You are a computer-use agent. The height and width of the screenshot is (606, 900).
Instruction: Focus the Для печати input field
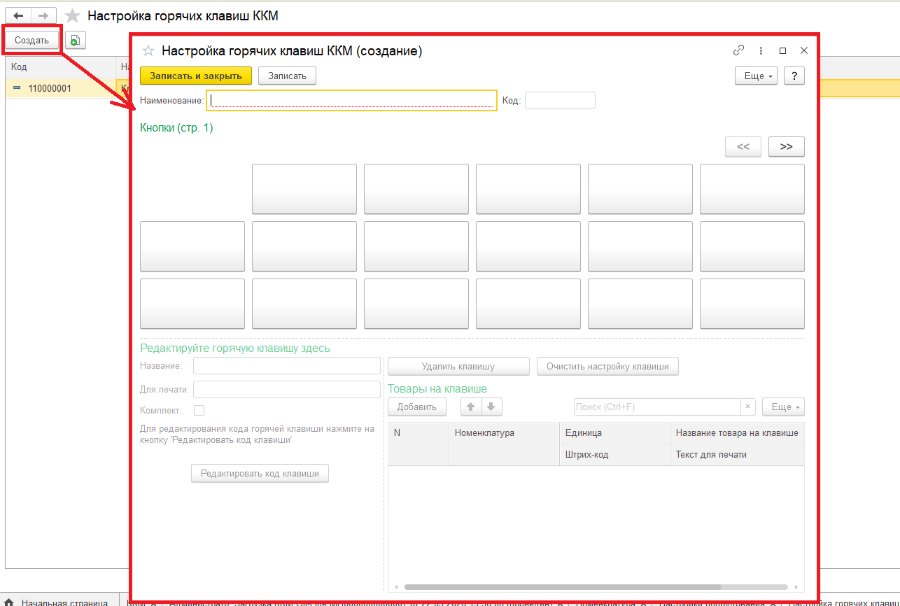[x=287, y=389]
